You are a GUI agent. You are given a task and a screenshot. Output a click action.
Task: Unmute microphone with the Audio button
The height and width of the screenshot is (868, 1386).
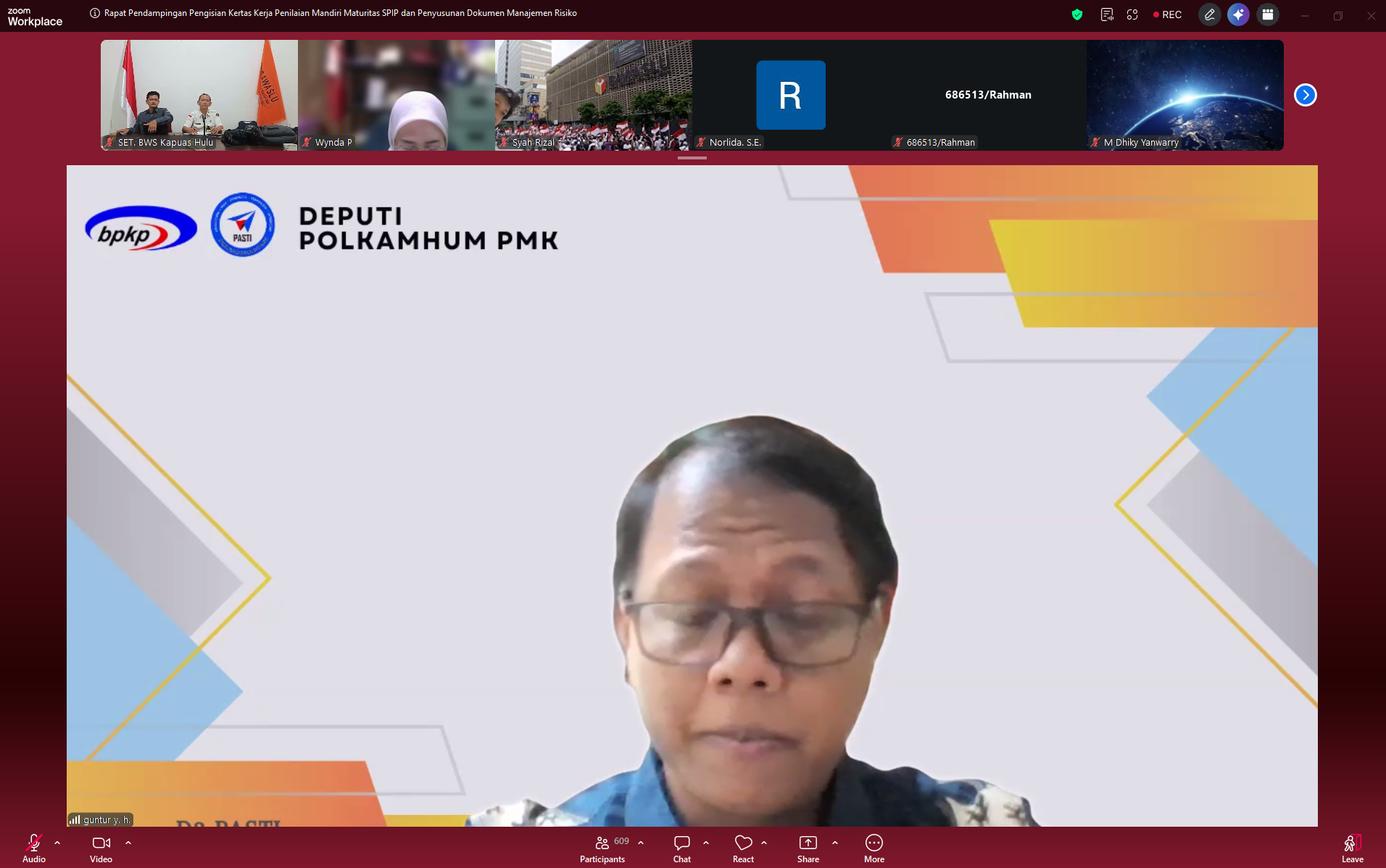pyautogui.click(x=34, y=848)
